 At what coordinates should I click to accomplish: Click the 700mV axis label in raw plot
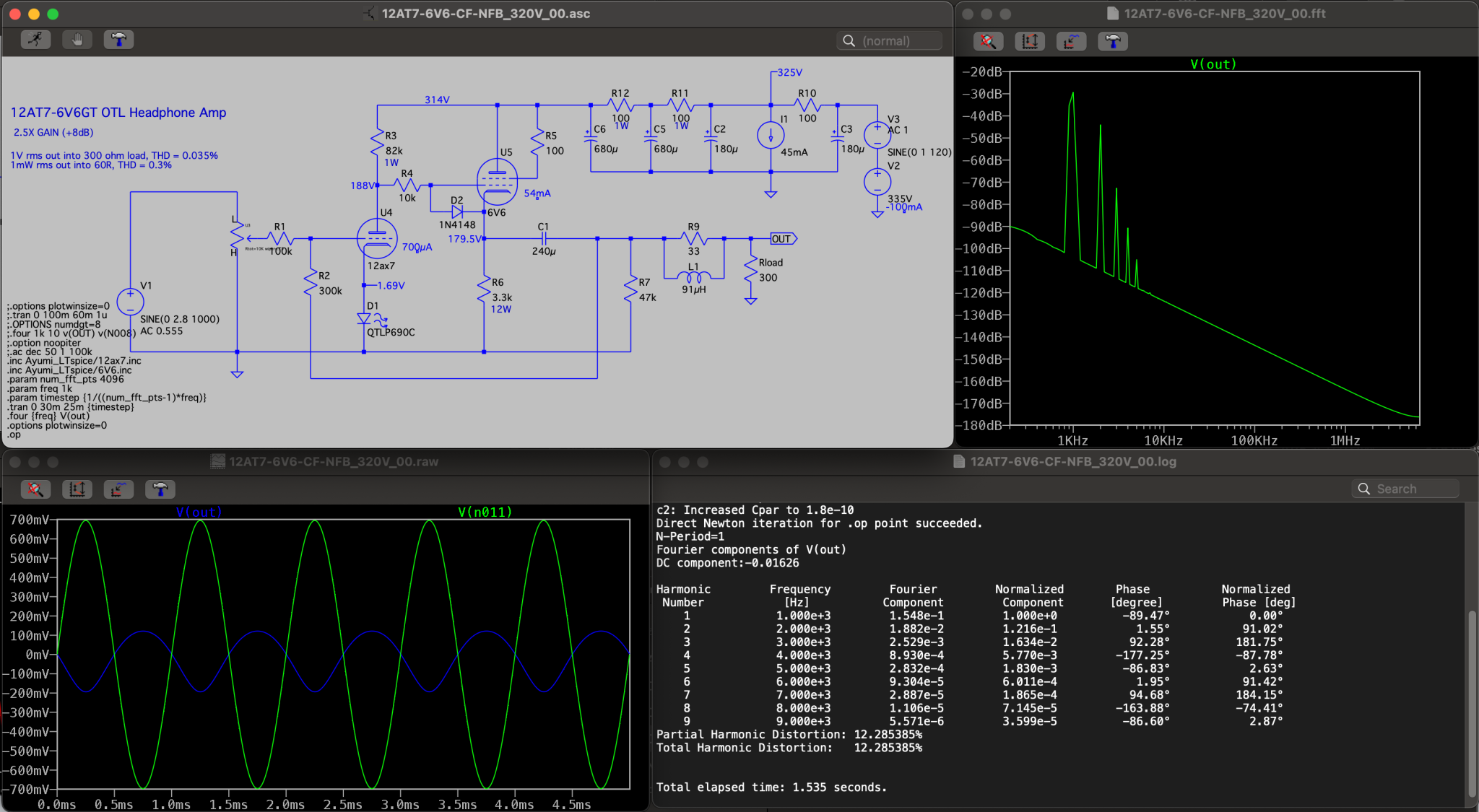(x=29, y=520)
